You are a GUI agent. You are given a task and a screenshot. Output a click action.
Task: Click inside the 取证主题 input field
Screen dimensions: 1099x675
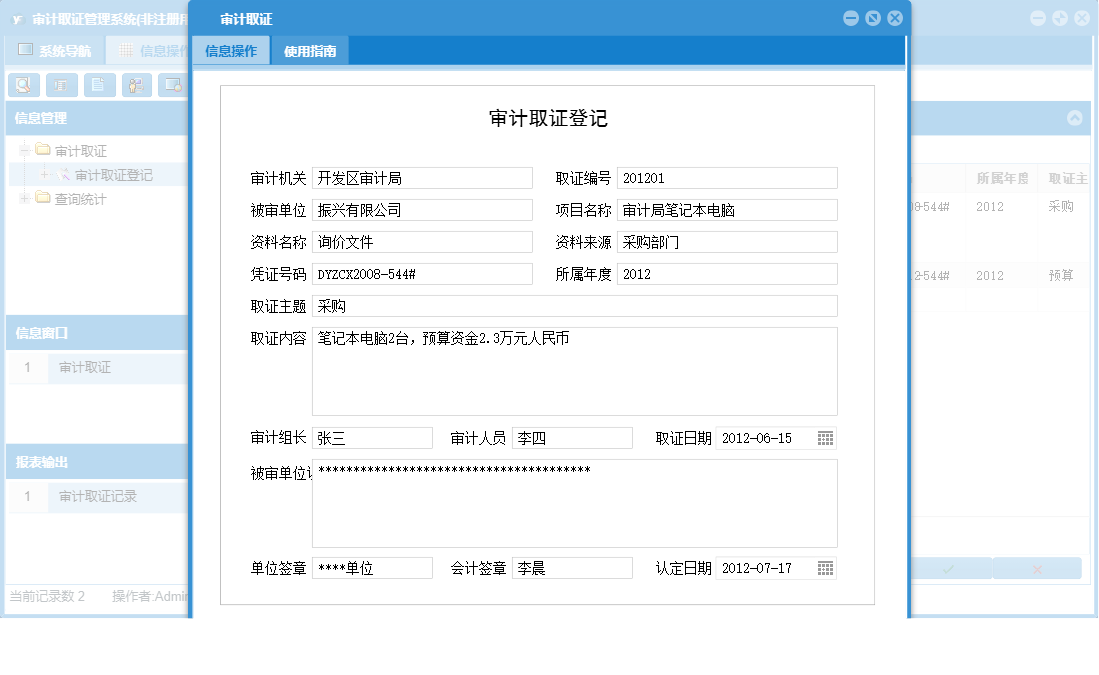(x=575, y=306)
